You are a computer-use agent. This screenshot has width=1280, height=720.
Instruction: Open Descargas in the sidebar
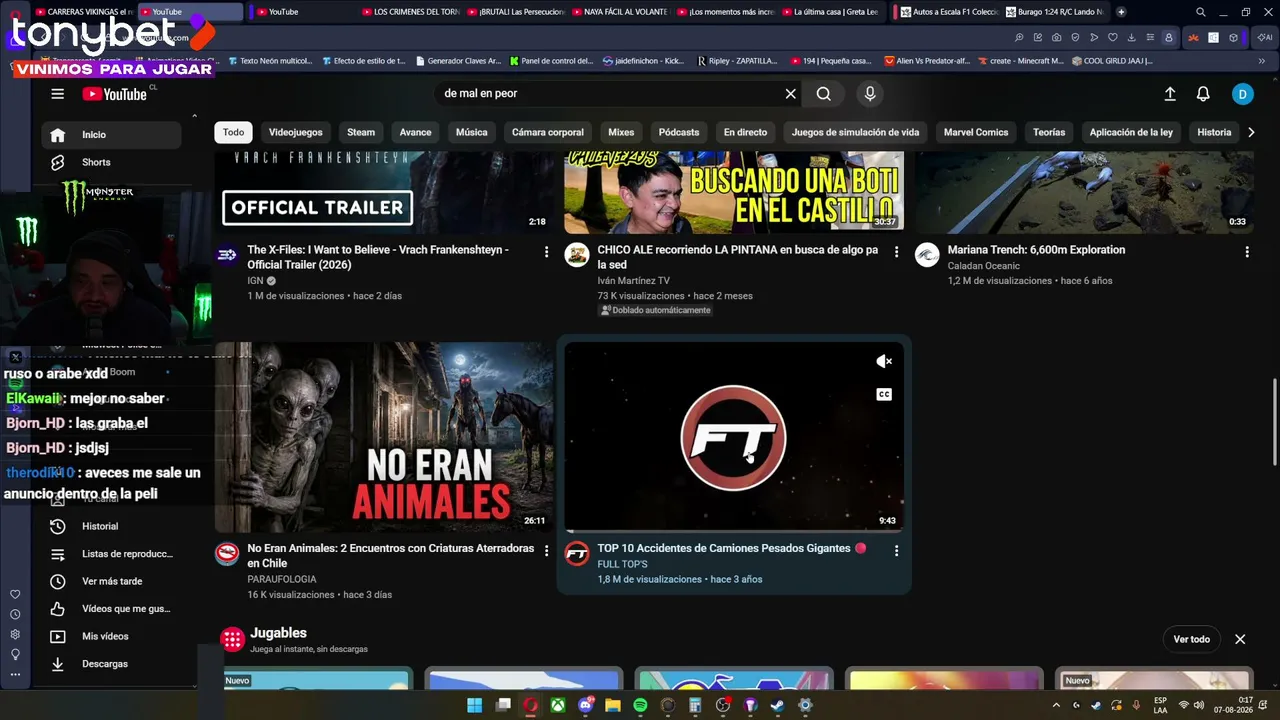coord(112,664)
